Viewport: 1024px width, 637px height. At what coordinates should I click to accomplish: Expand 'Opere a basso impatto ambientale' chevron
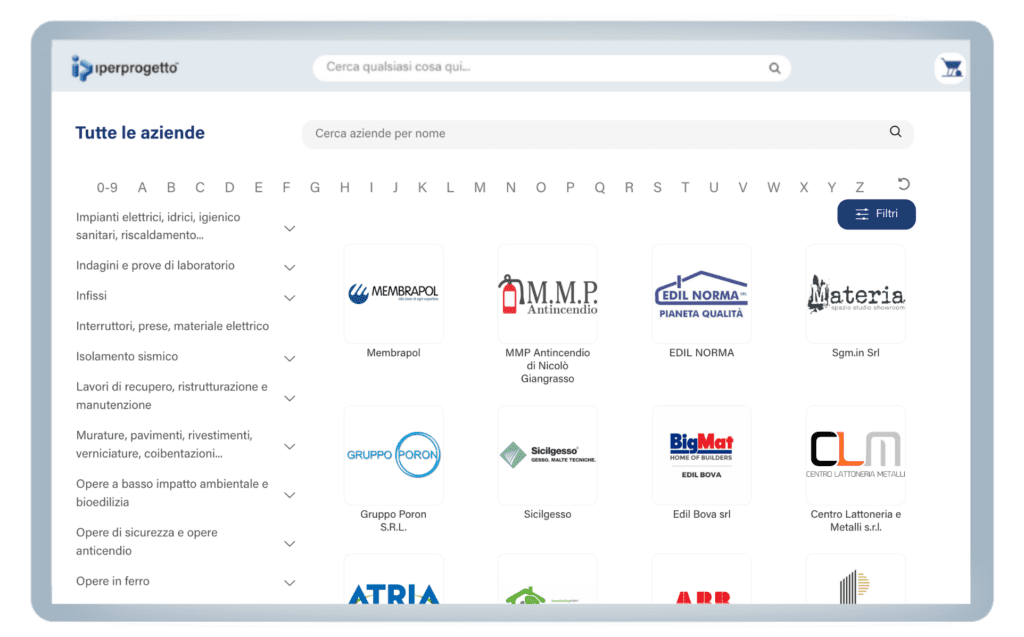pyautogui.click(x=289, y=495)
